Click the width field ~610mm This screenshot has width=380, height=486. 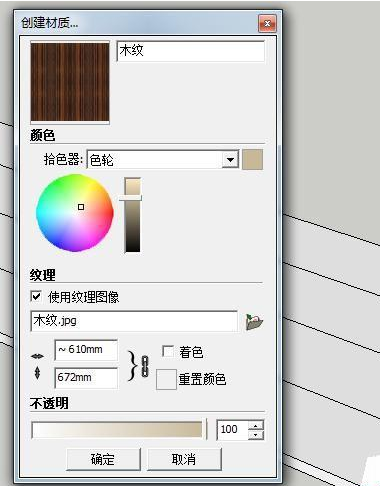(86, 350)
